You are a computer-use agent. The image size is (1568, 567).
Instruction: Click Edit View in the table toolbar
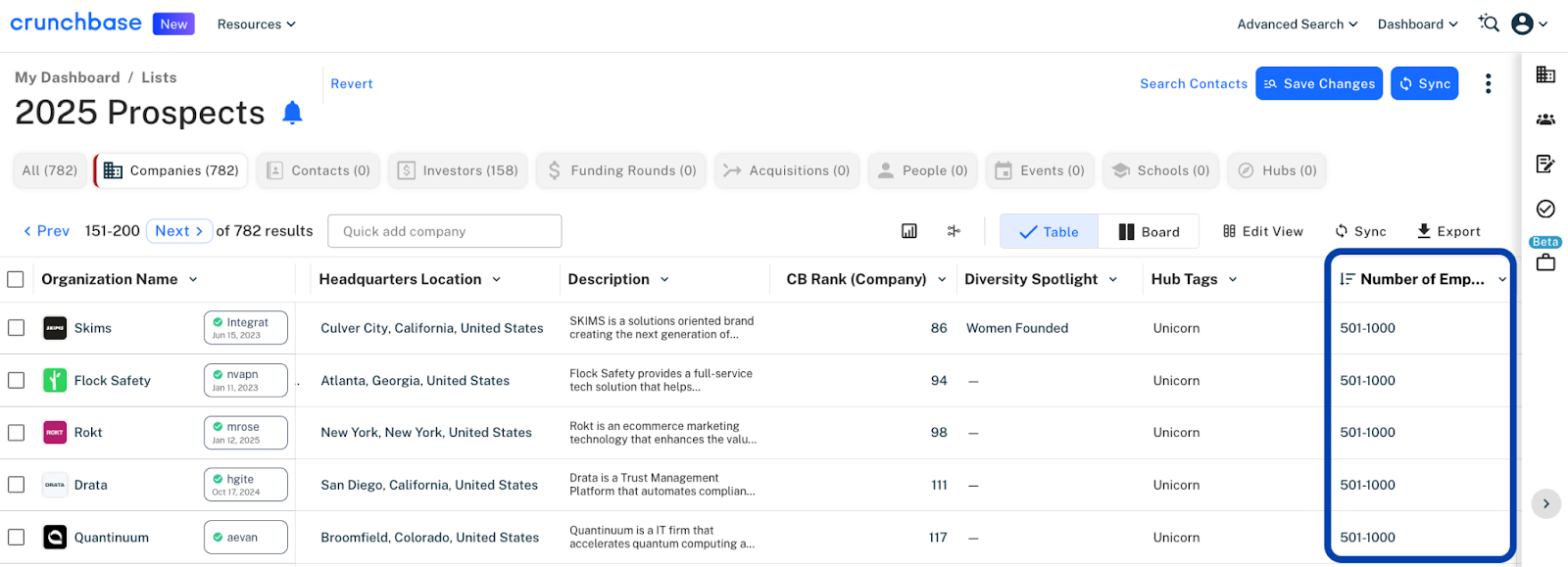[x=1263, y=231]
